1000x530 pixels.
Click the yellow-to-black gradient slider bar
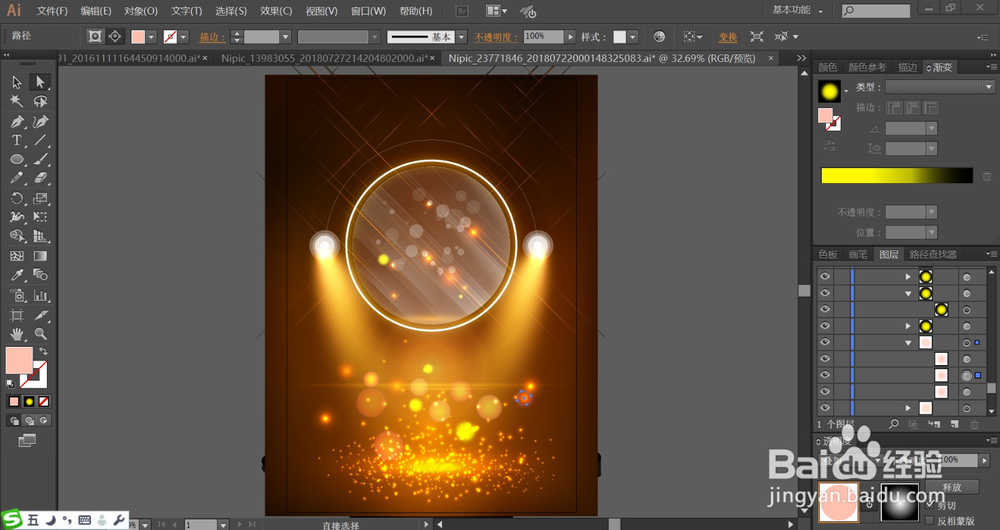(897, 175)
